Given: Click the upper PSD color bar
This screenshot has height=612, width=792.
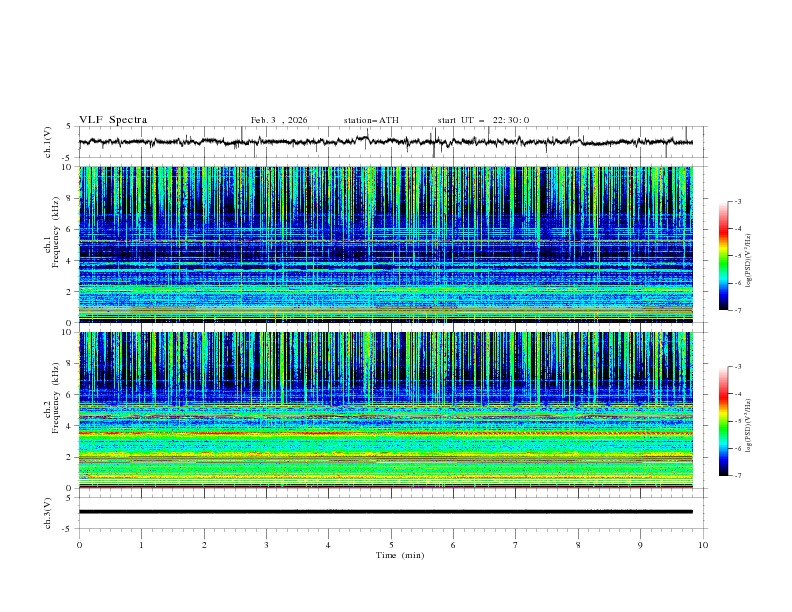Looking at the screenshot, I should [723, 256].
